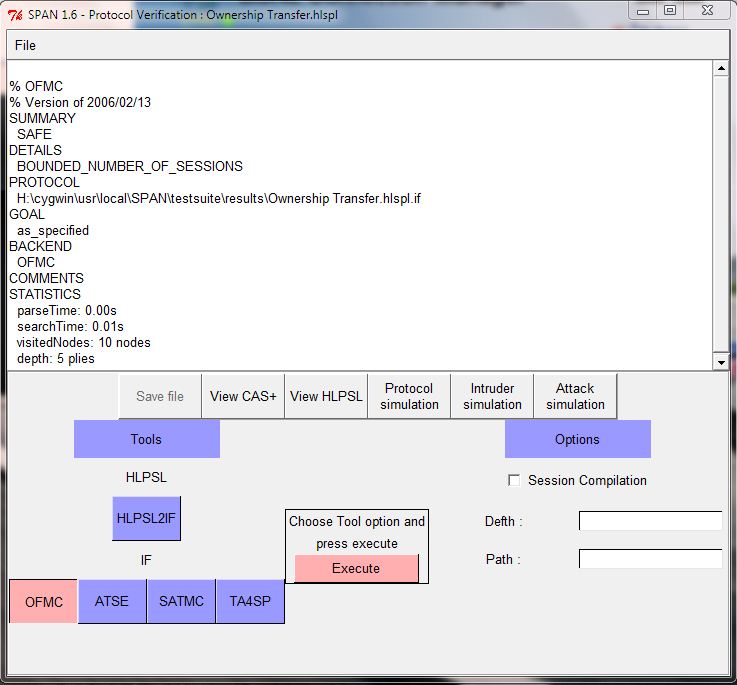This screenshot has width=737, height=685.
Task: Open Protocol simulation
Action: (x=409, y=396)
